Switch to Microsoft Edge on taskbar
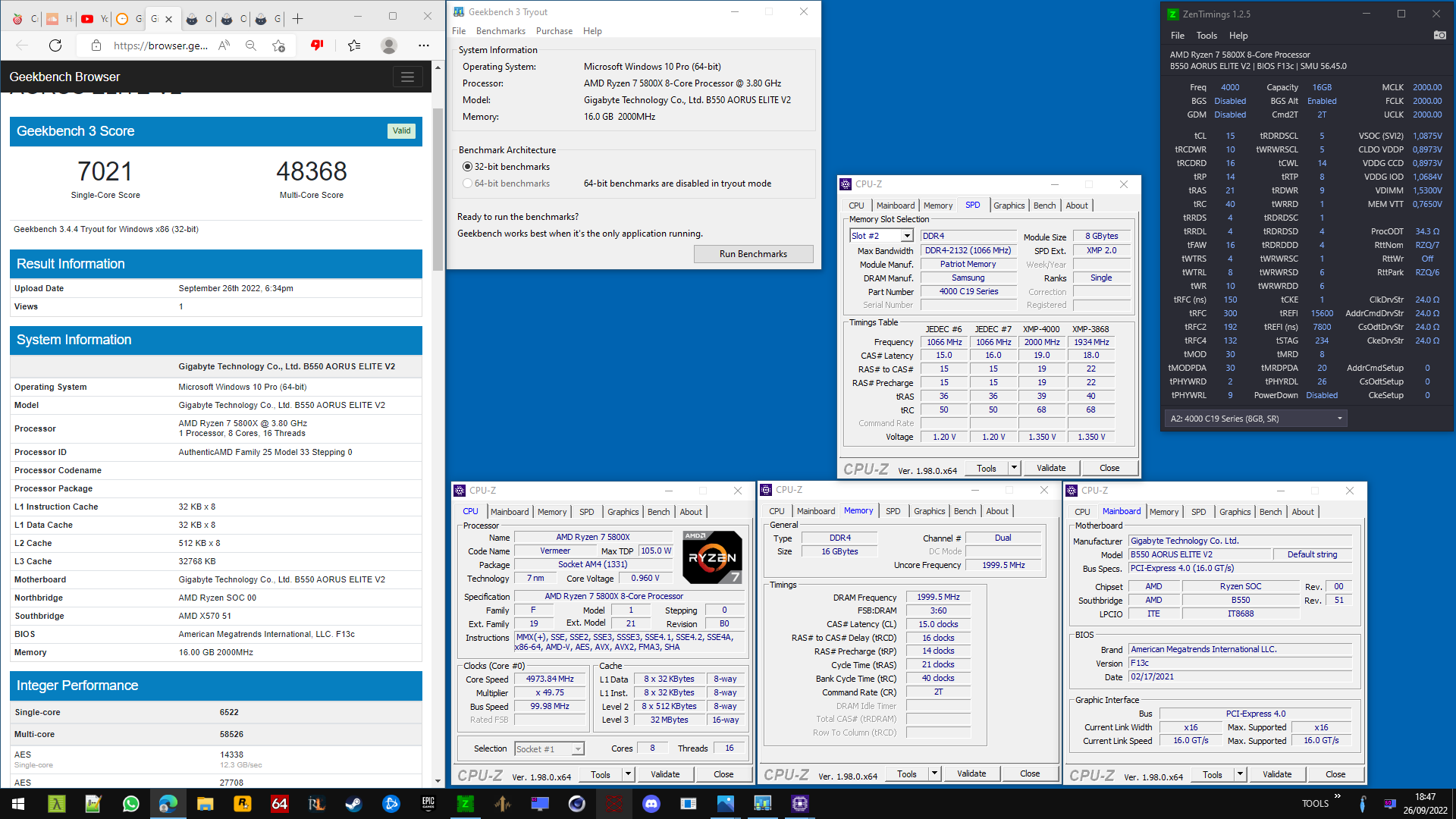This screenshot has width=1456, height=819. point(168,803)
